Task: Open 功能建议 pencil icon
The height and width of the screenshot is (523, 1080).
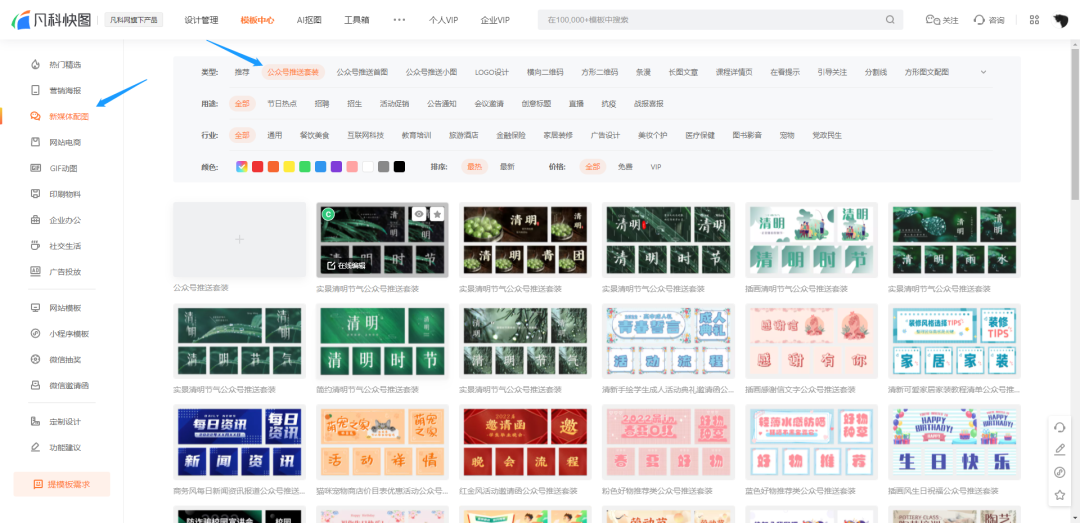Action: point(36,447)
